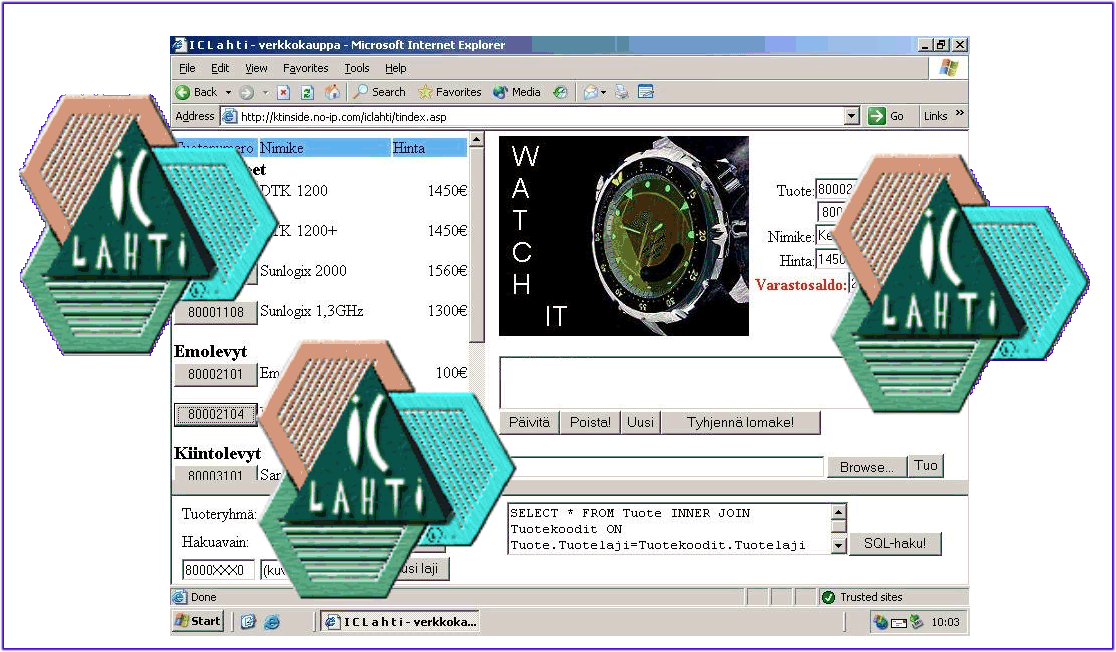Click the Sunlogix 1,3GHz product name
Image resolution: width=1116 pixels, height=652 pixels.
tap(312, 311)
